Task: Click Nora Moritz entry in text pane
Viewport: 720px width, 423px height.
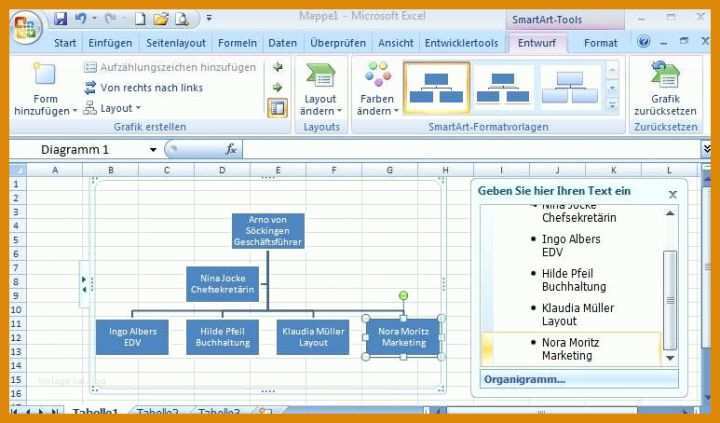Action: point(570,349)
